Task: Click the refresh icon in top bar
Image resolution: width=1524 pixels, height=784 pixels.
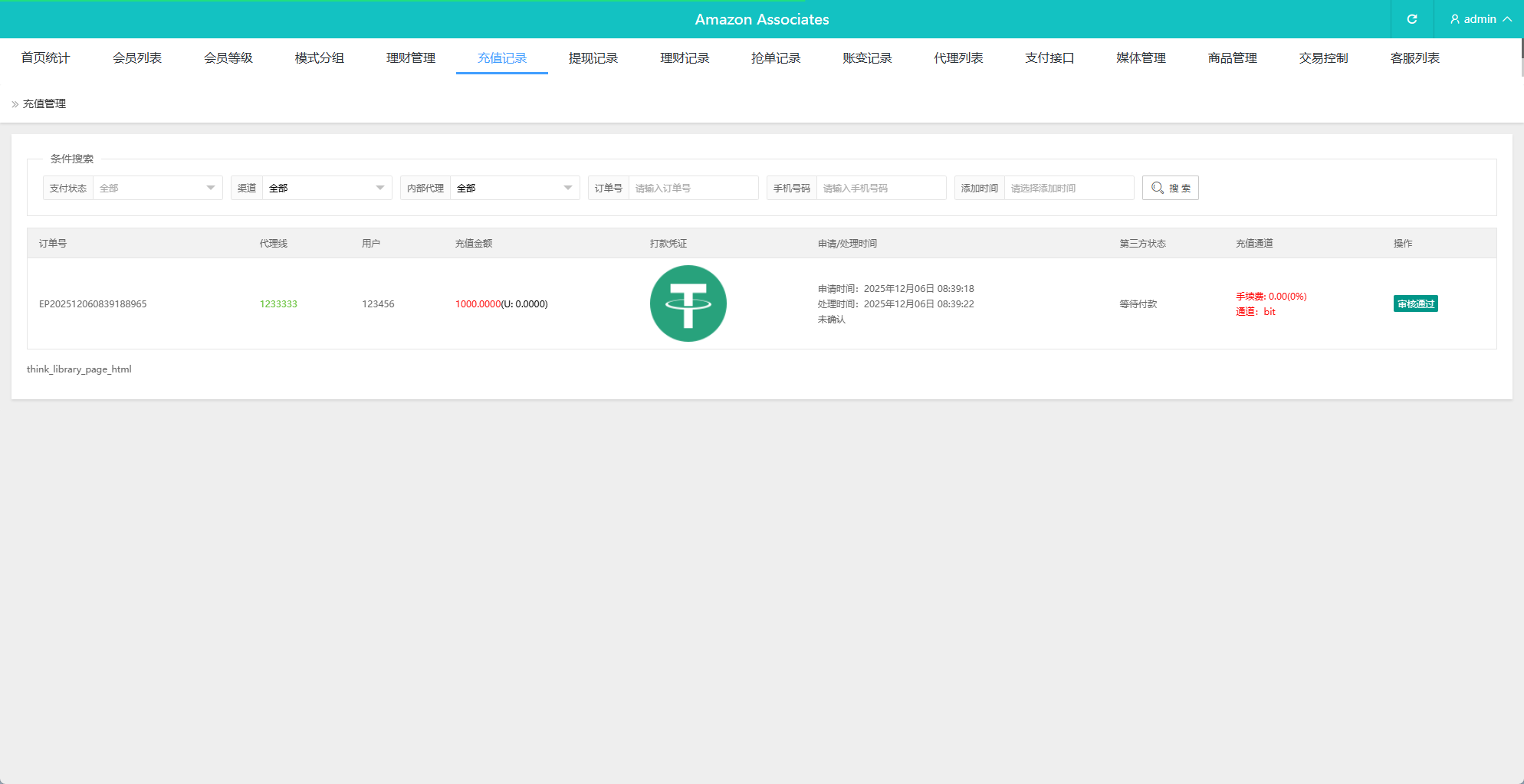Action: (x=1411, y=19)
